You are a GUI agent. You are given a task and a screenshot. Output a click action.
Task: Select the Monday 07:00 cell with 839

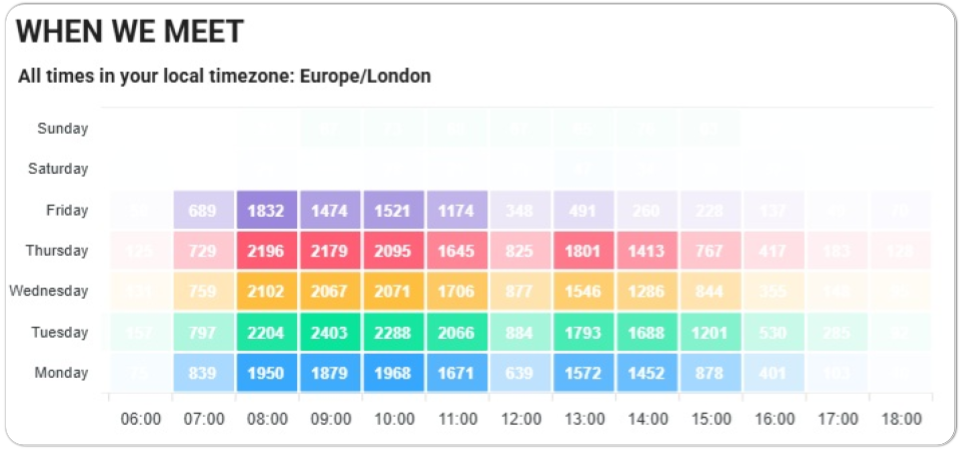[204, 372]
